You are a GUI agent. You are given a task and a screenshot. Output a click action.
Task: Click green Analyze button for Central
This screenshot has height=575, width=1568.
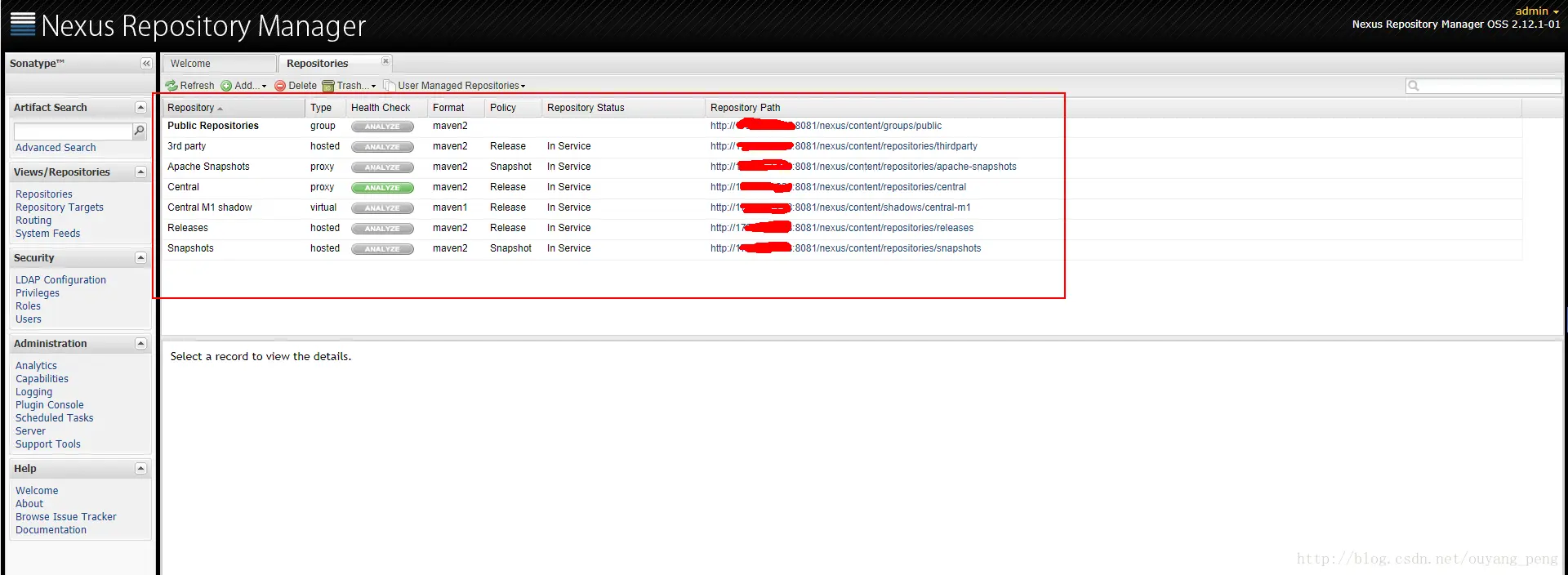(383, 188)
